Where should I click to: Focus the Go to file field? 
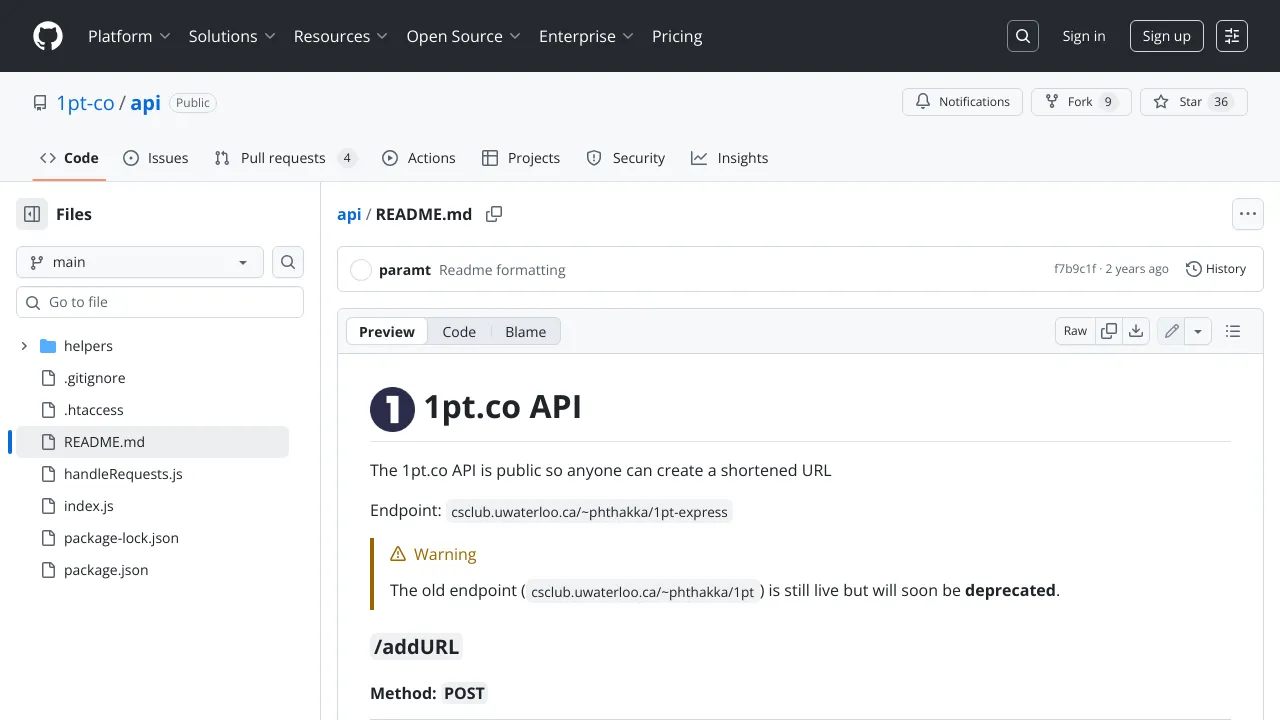(x=160, y=302)
